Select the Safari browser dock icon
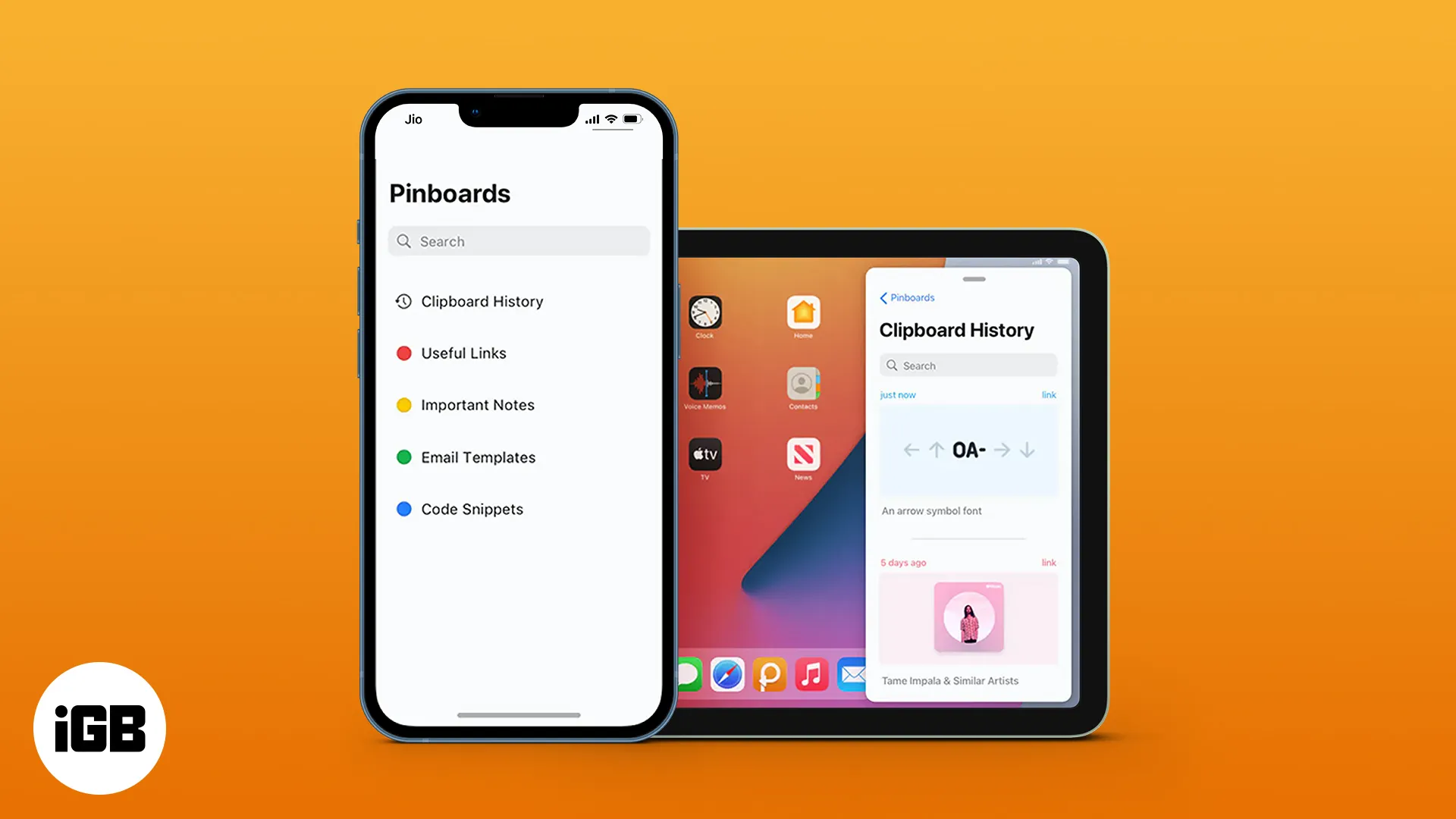Image resolution: width=1456 pixels, height=819 pixels. coord(728,674)
